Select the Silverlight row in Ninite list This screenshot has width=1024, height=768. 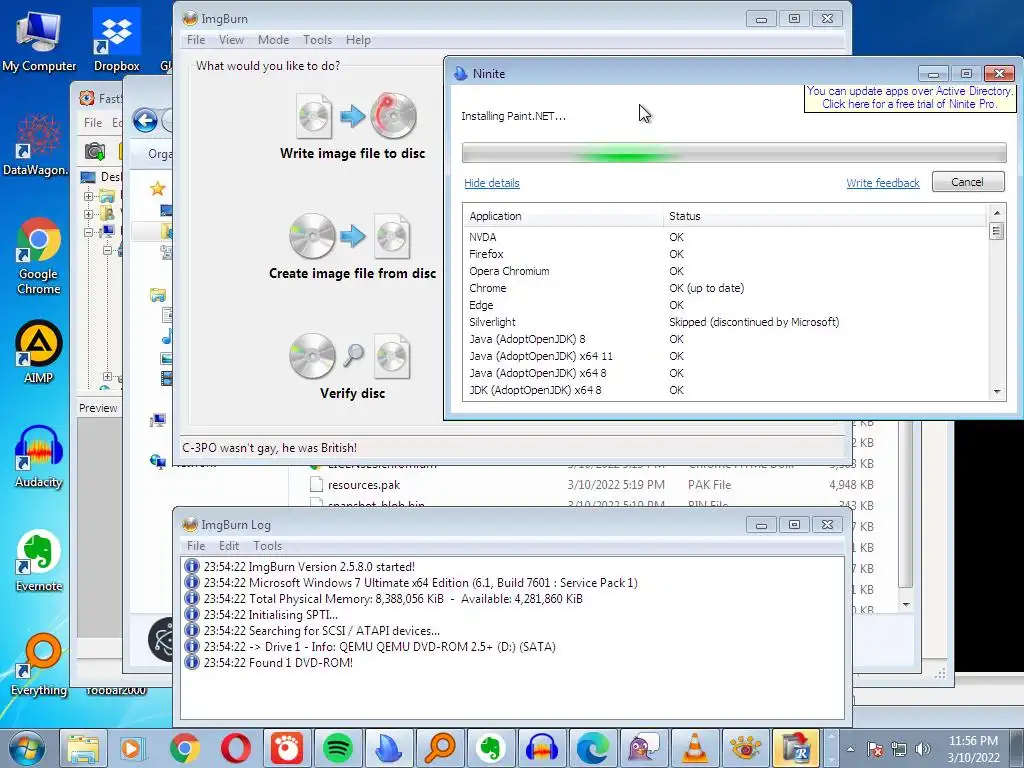coord(725,322)
